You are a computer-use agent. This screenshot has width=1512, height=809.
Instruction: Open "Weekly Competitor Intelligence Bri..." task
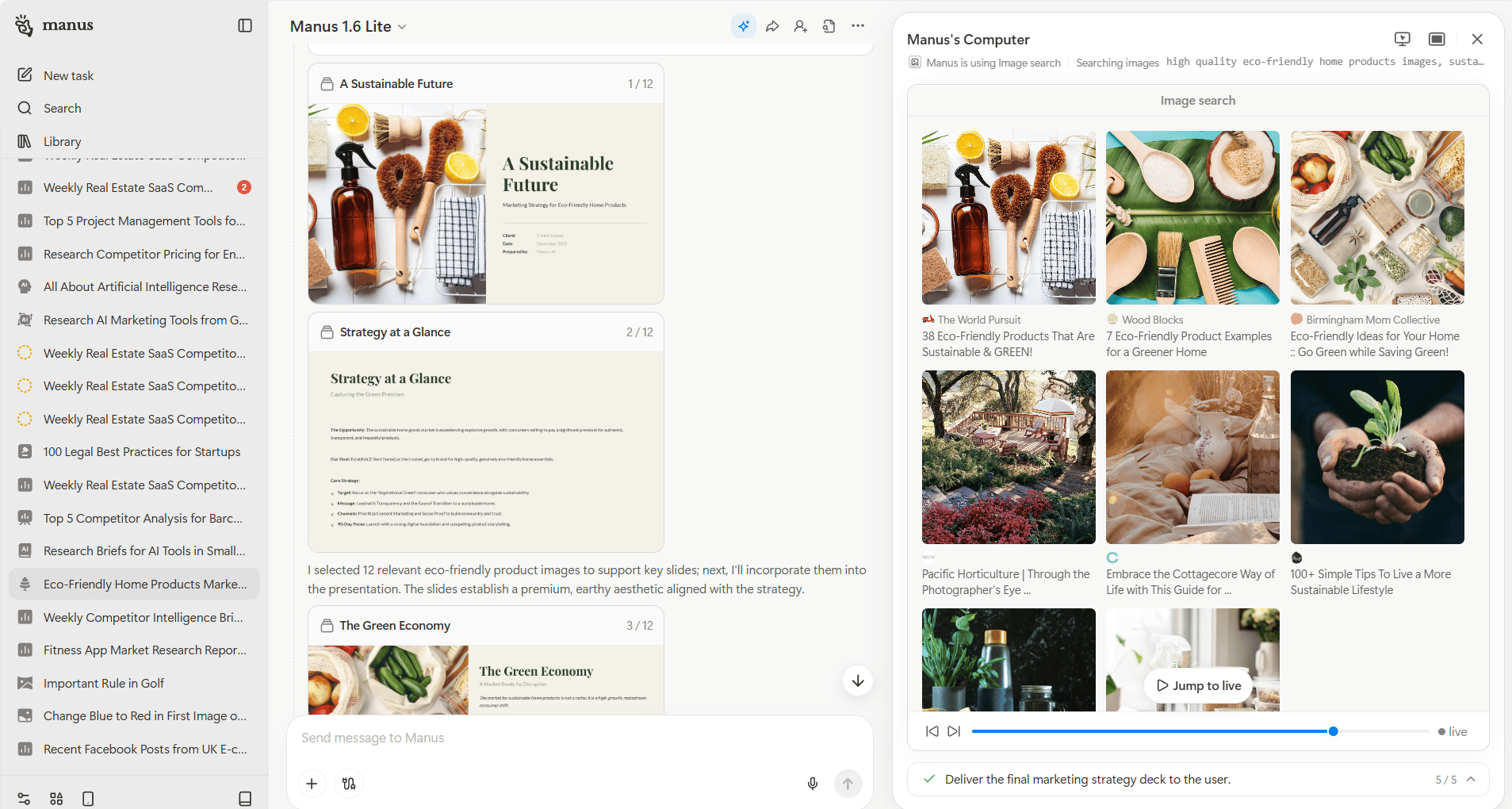tap(134, 617)
